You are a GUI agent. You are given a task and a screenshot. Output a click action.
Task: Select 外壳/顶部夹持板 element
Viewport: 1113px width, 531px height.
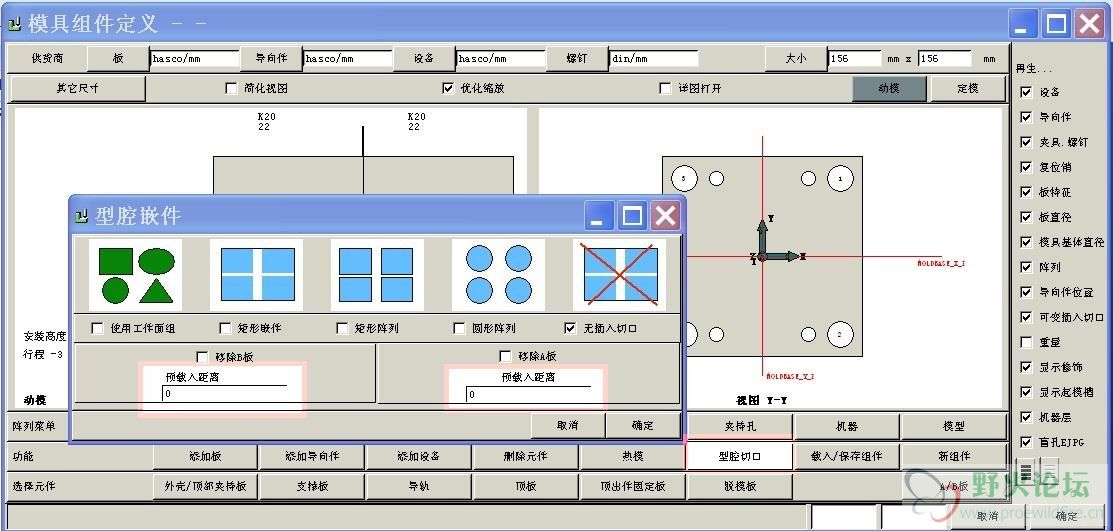205,487
